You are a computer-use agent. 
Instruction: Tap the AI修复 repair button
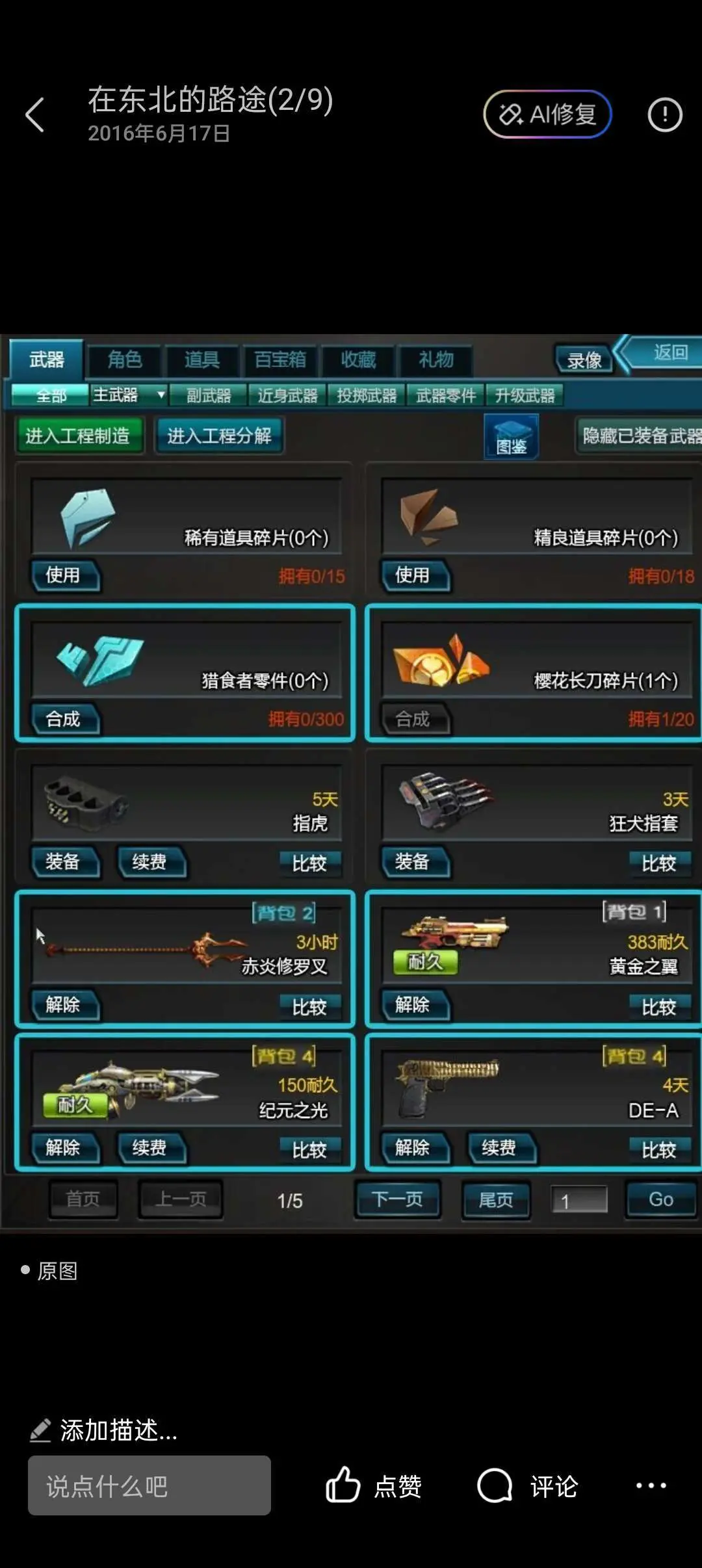[547, 114]
